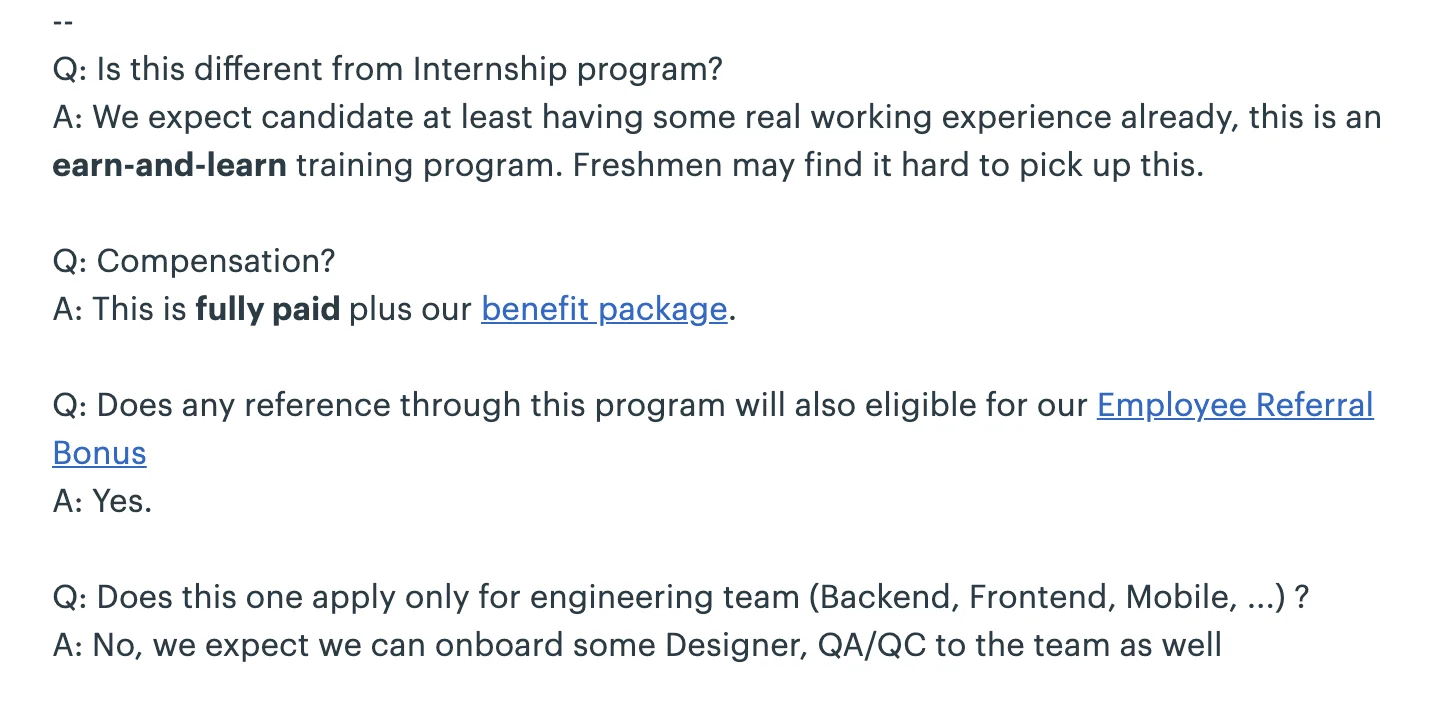
Task: Click the answer Yes text
Action: (x=102, y=501)
